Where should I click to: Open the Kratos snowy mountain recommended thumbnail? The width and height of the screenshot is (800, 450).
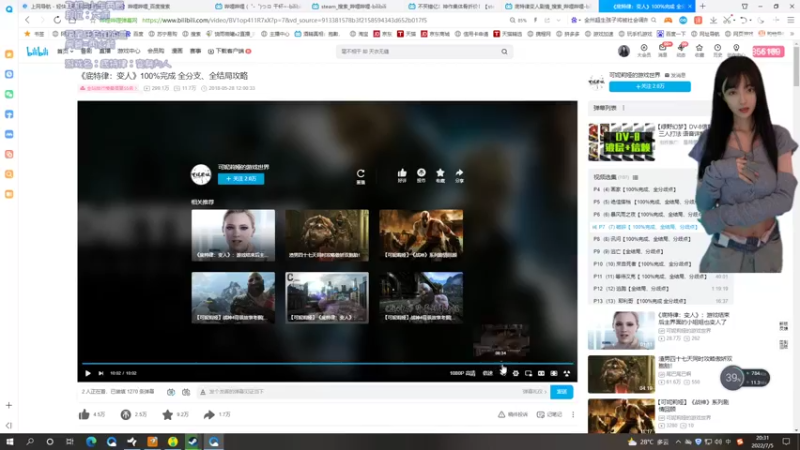point(233,297)
